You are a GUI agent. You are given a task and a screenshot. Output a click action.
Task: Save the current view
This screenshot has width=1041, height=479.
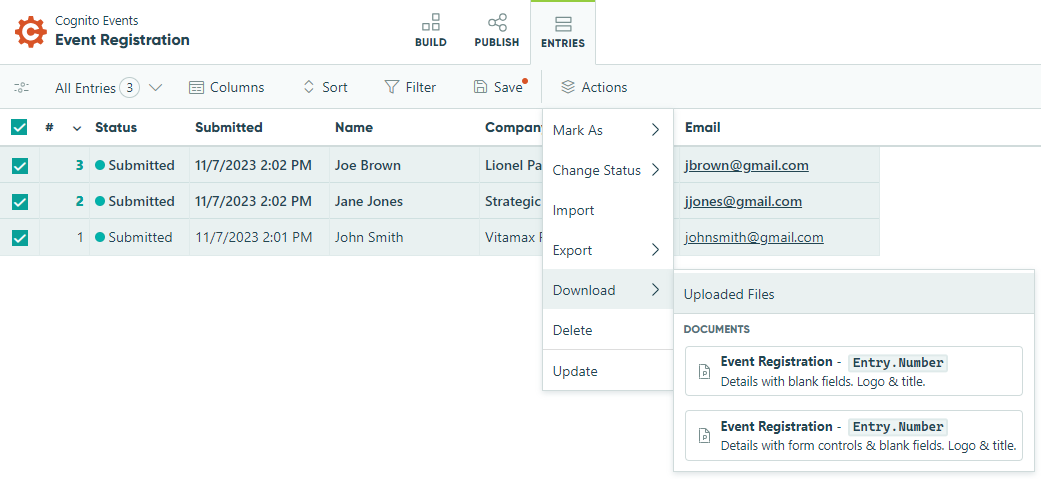[499, 88]
